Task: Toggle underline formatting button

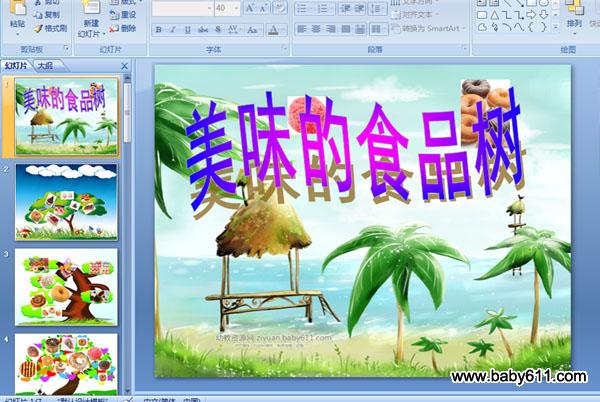Action: (188, 29)
